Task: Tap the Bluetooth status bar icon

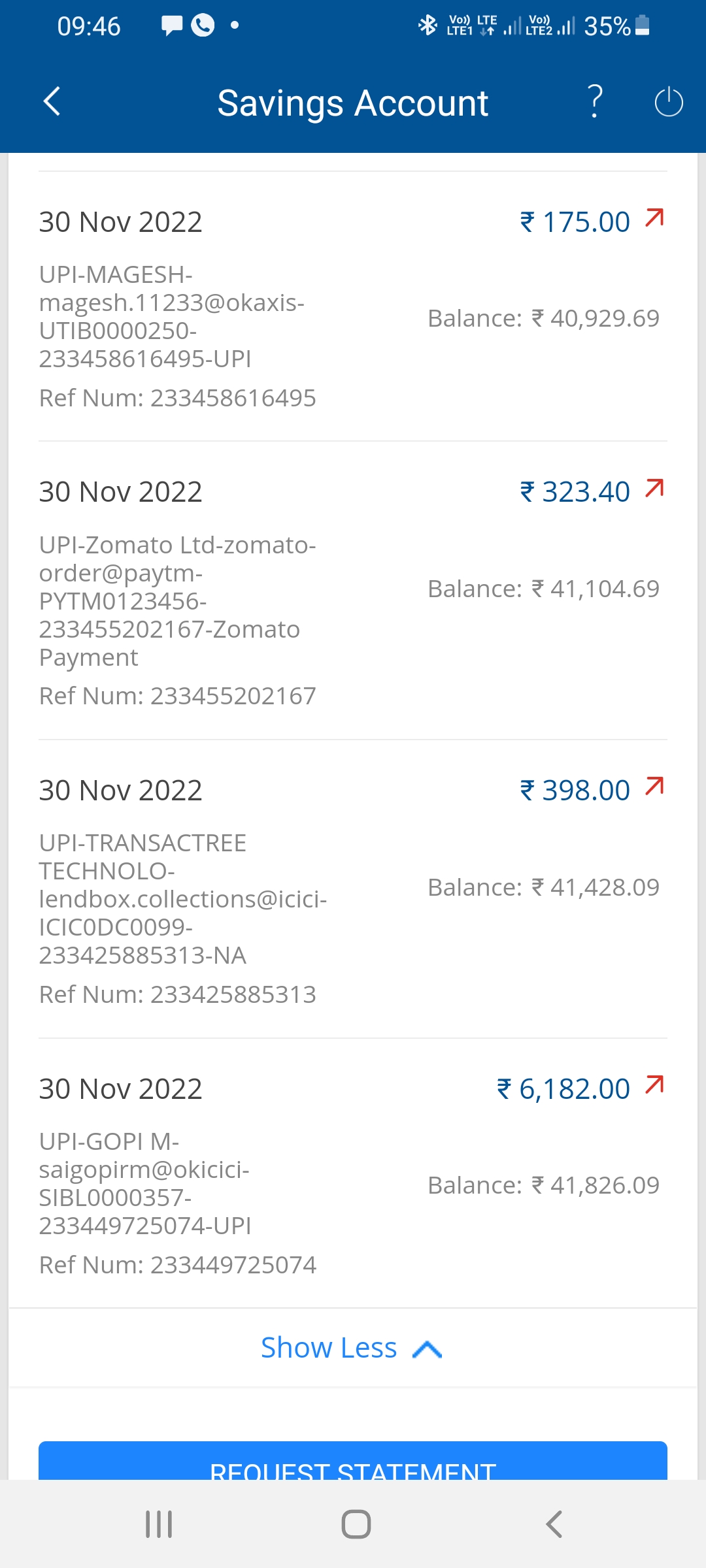Action: pos(428,25)
